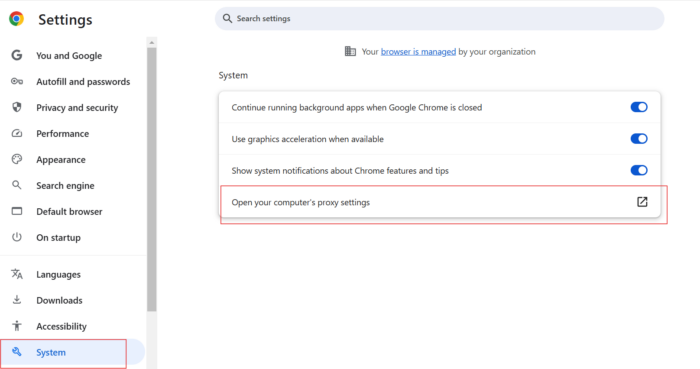Image resolution: width=700 pixels, height=369 pixels.
Task: Click the sidebar scrollbar up arrow
Action: tap(152, 42)
